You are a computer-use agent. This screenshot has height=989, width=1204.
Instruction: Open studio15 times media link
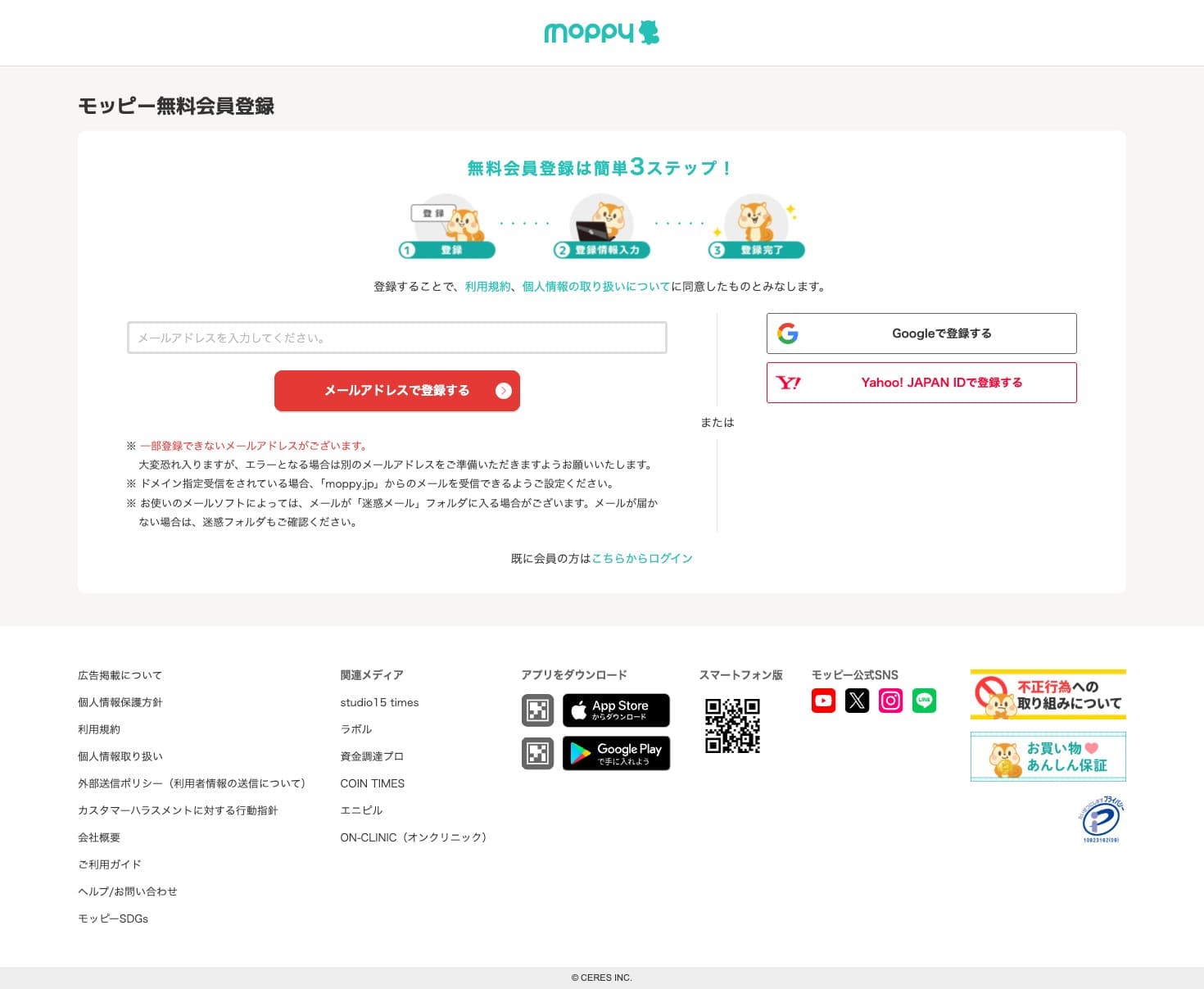point(379,702)
